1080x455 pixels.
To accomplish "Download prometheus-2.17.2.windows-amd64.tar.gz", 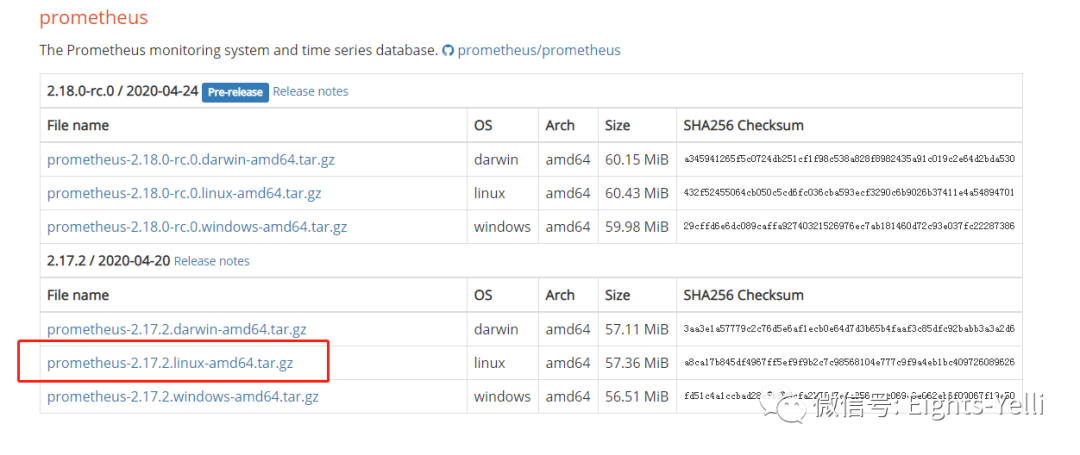I will click(183, 397).
